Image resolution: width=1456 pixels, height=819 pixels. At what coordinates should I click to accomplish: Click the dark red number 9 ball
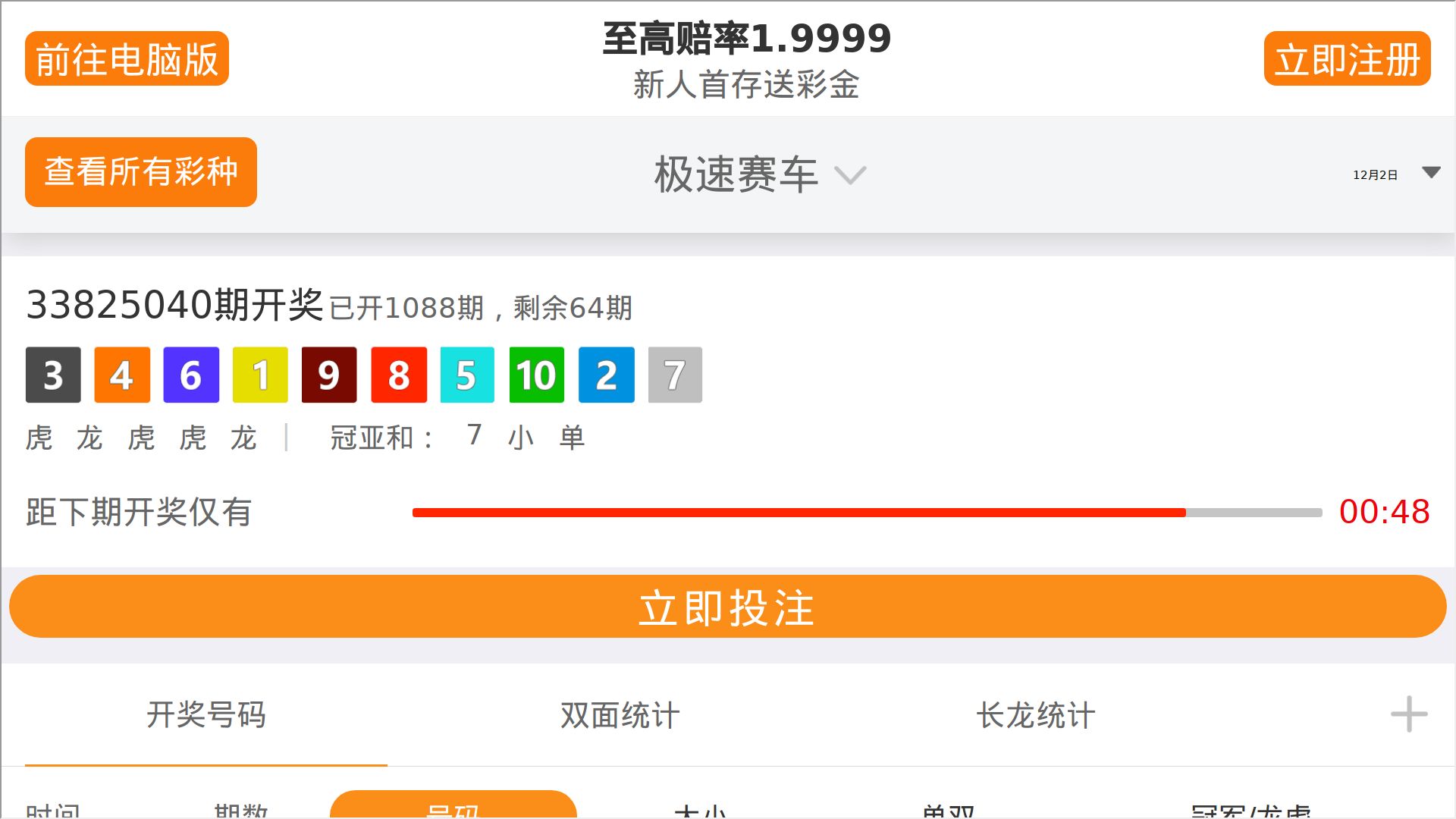(329, 375)
